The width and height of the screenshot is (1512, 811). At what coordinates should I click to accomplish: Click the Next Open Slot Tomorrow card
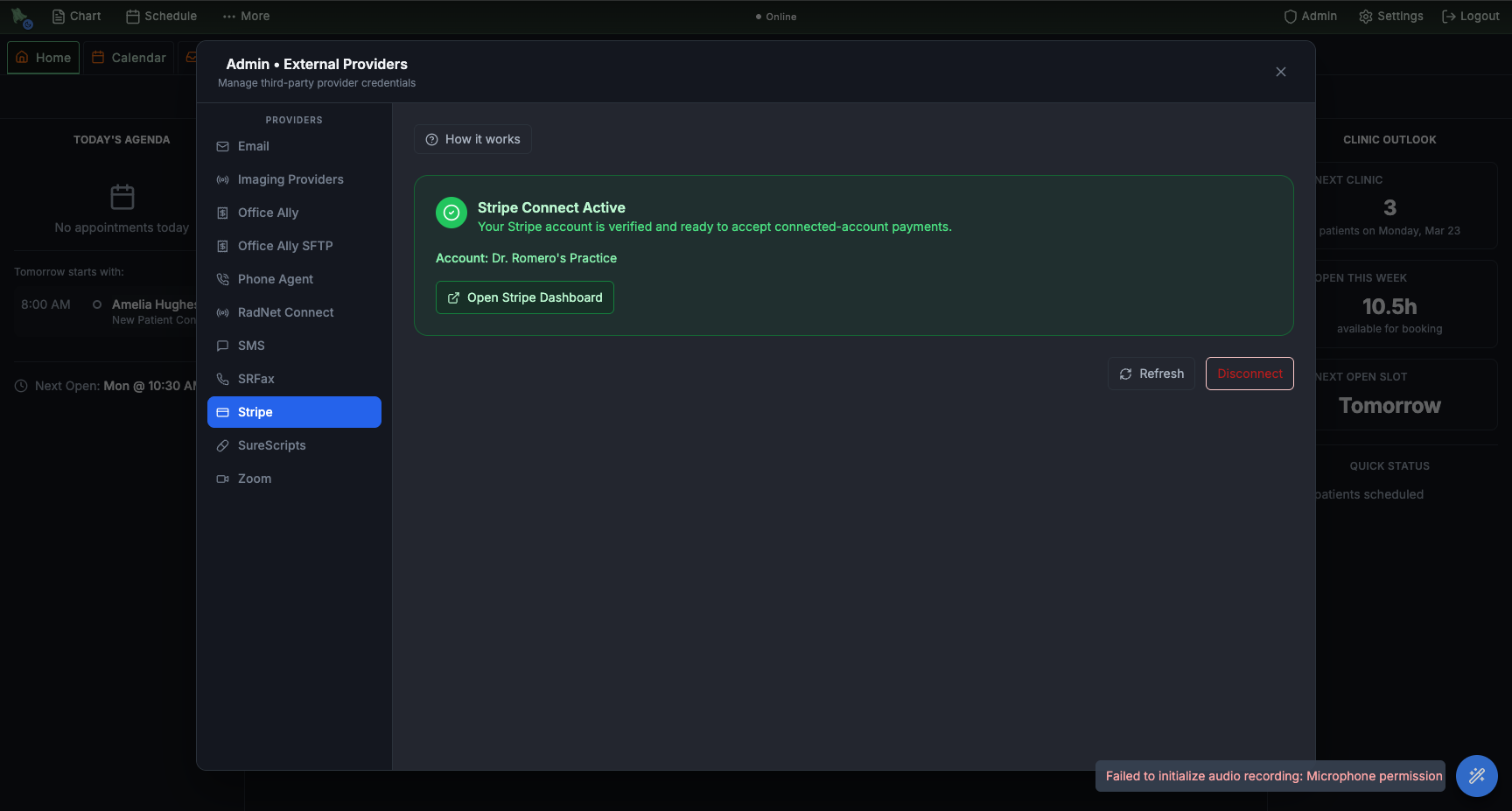[1406, 395]
